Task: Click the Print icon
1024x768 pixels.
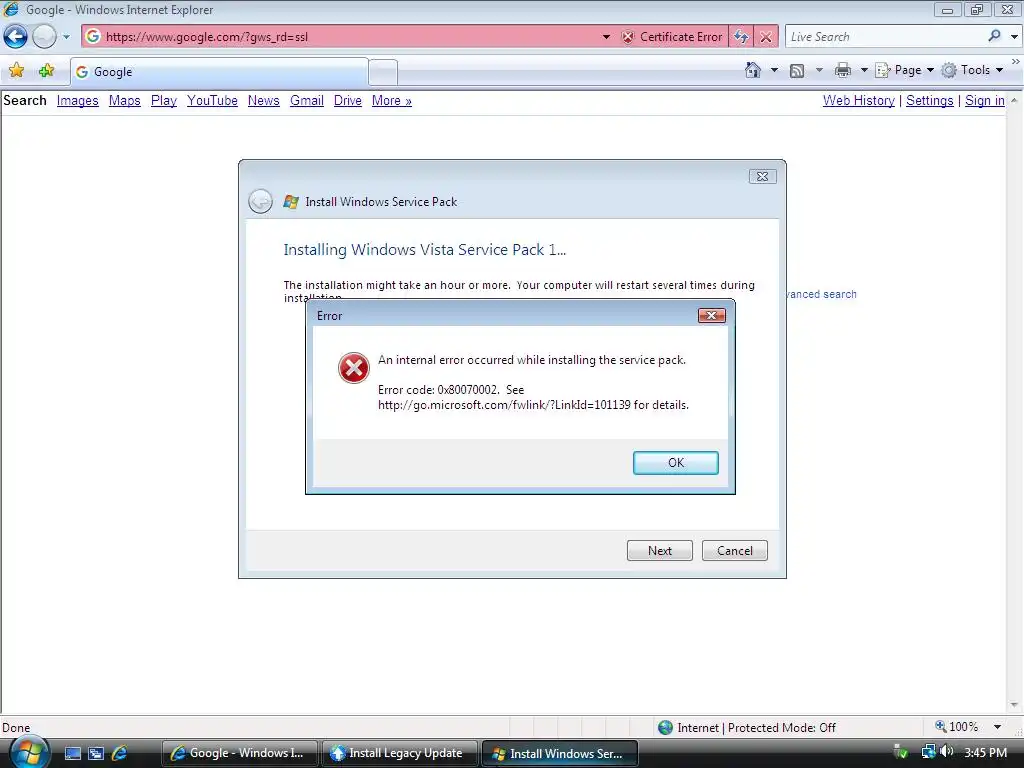Action: (843, 70)
